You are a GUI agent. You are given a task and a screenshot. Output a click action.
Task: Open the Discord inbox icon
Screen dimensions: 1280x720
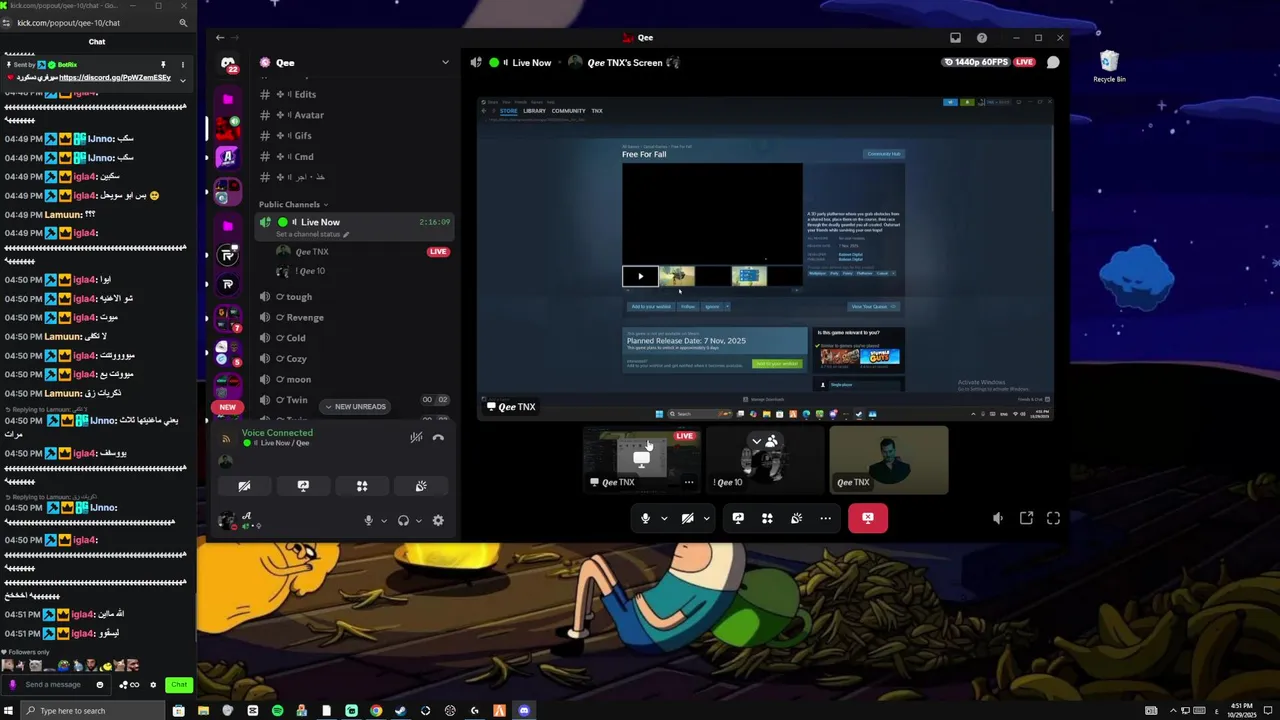(x=955, y=38)
